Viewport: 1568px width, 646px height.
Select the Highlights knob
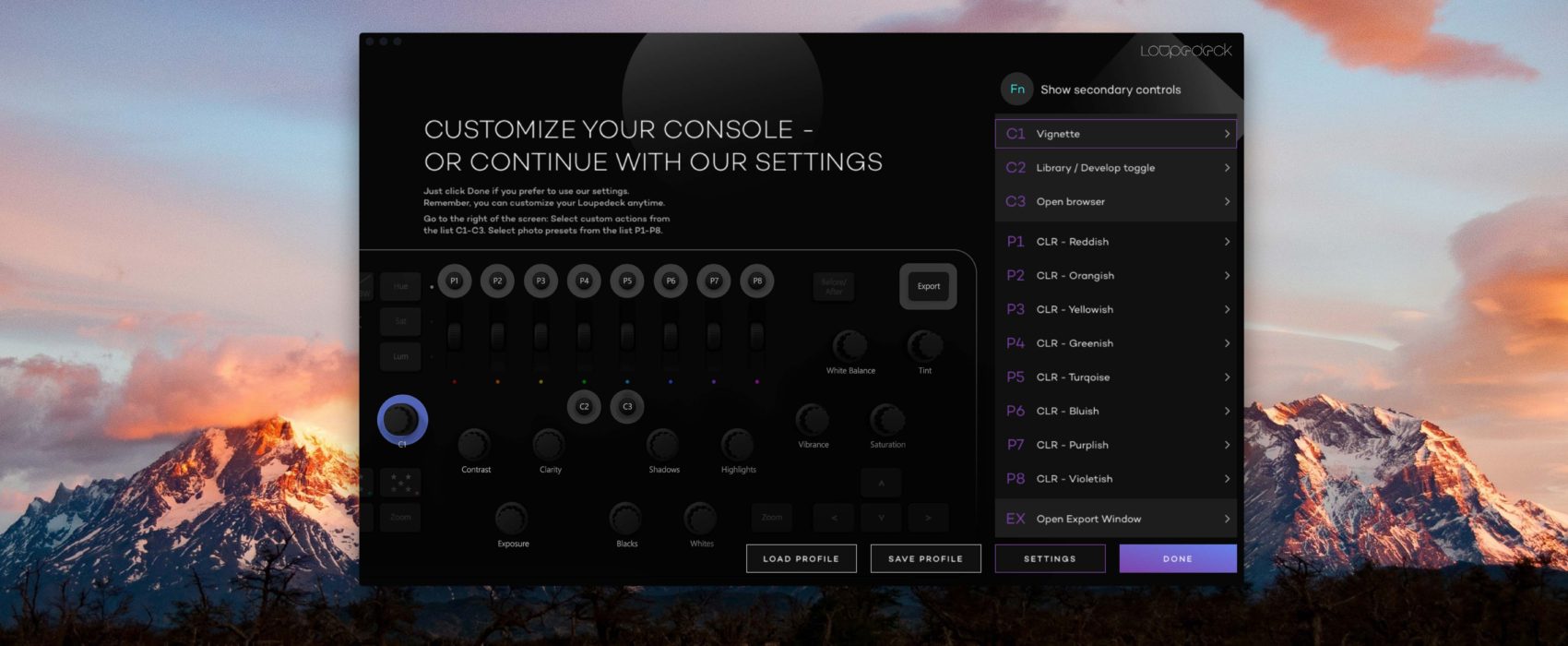737,445
